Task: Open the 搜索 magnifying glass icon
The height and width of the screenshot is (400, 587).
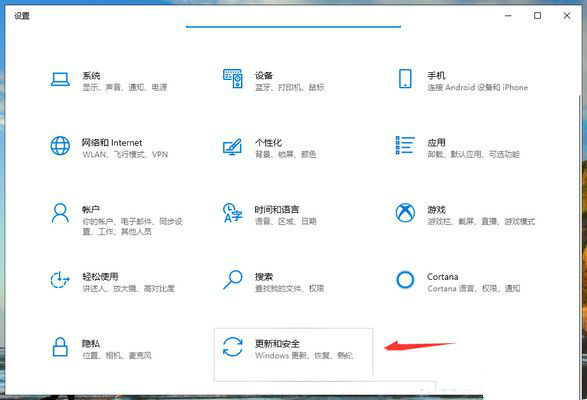Action: [232, 280]
